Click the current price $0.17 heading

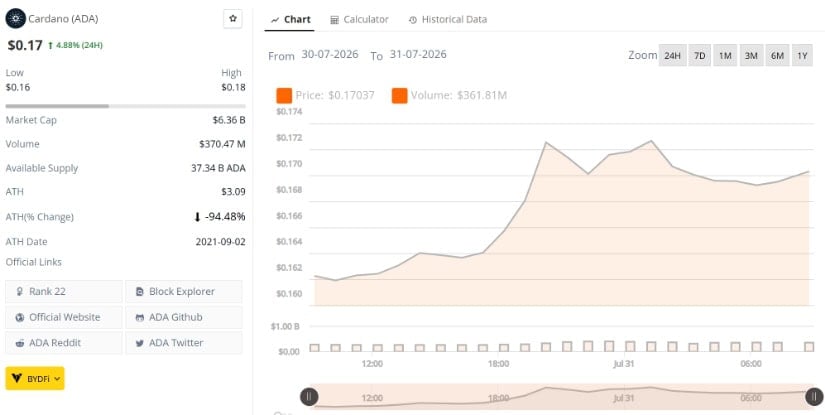[25, 45]
